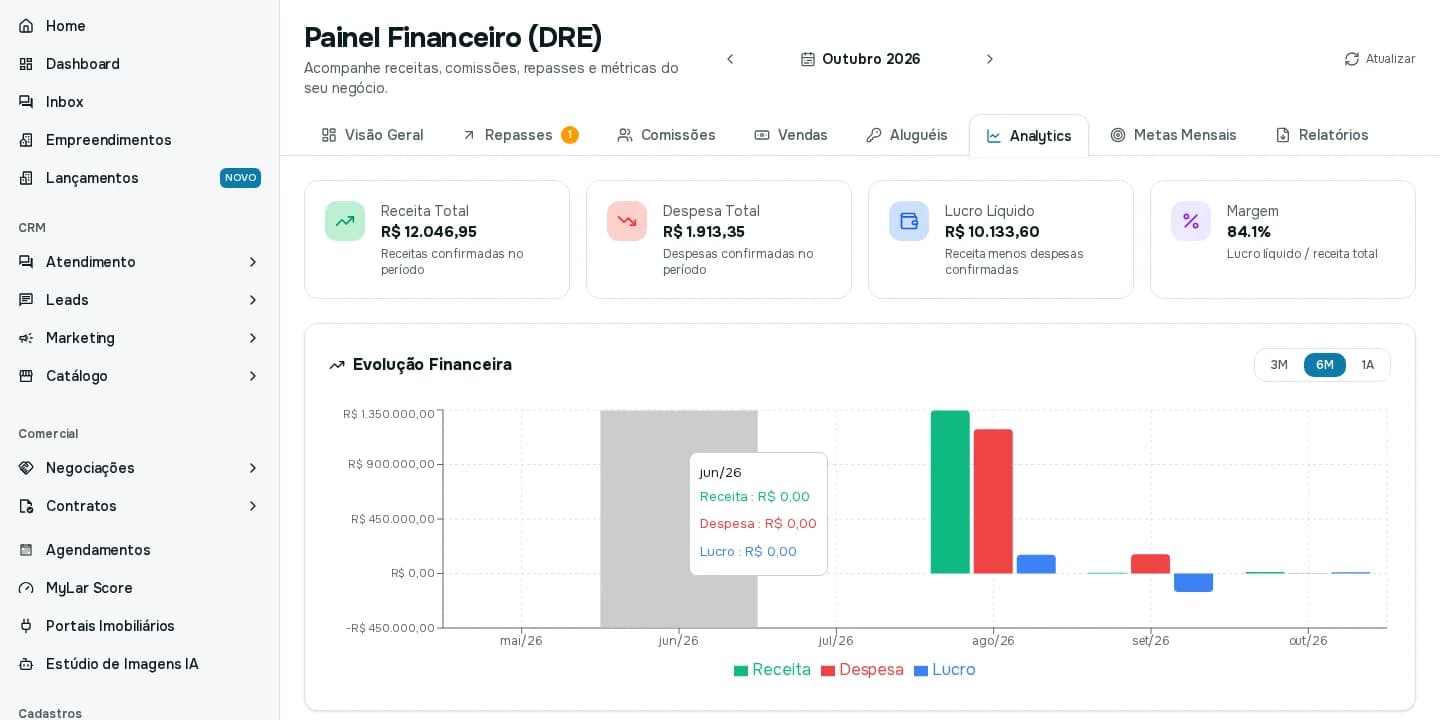Open the Metas Mensais tab
Screen dimensions: 1440x720
point(1173,135)
